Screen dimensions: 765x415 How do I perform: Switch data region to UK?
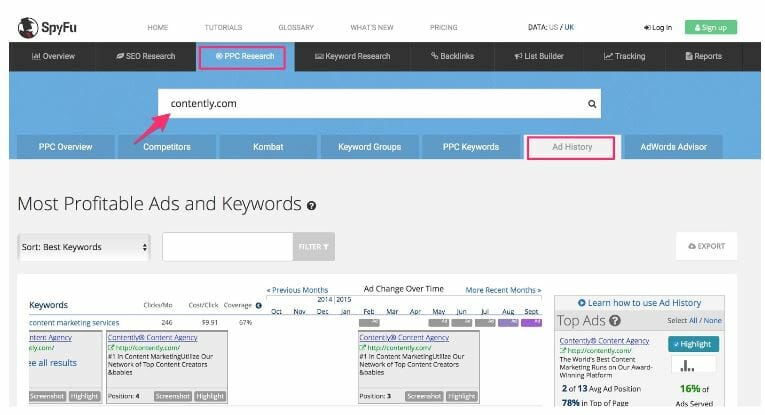click(x=569, y=27)
